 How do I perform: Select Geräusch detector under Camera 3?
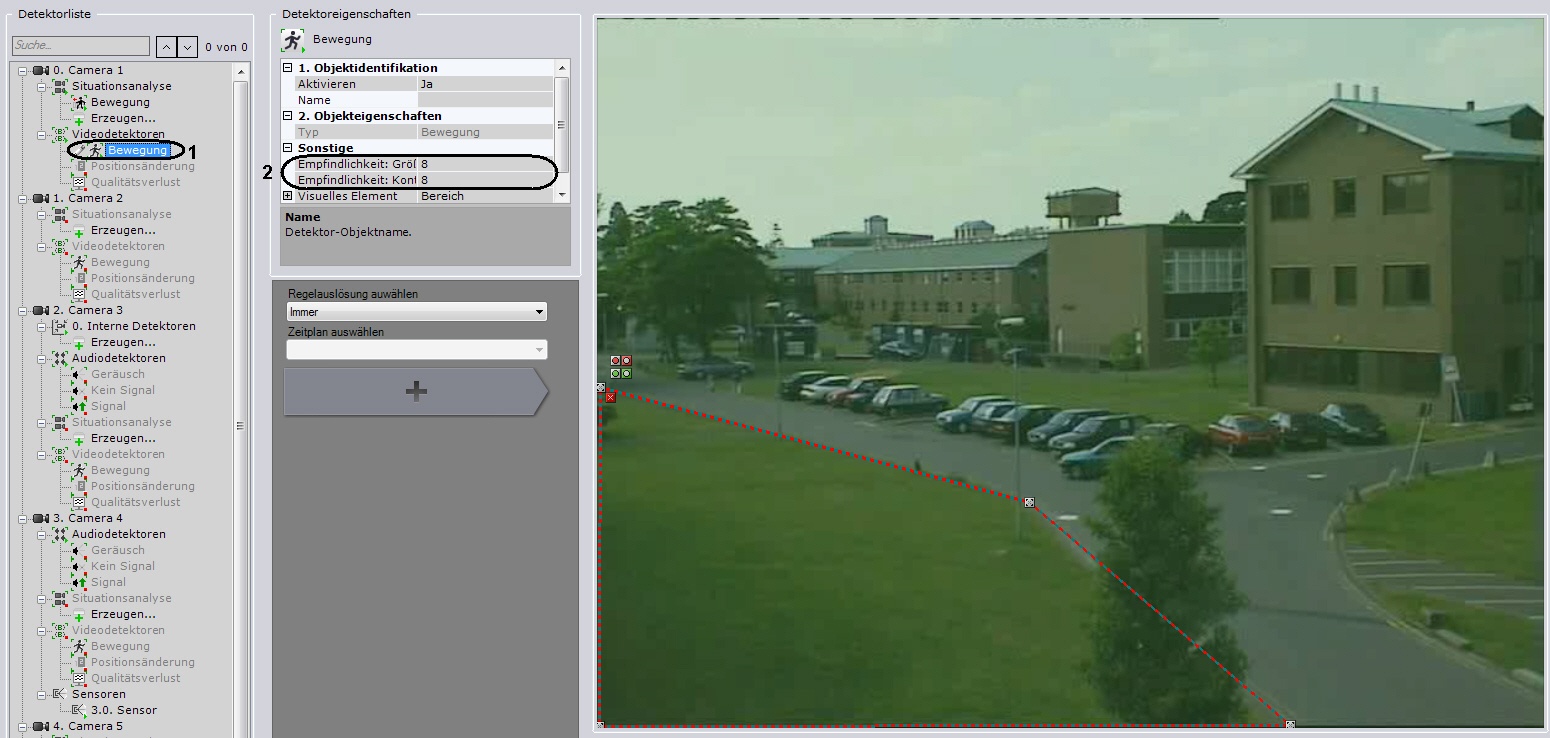click(117, 374)
